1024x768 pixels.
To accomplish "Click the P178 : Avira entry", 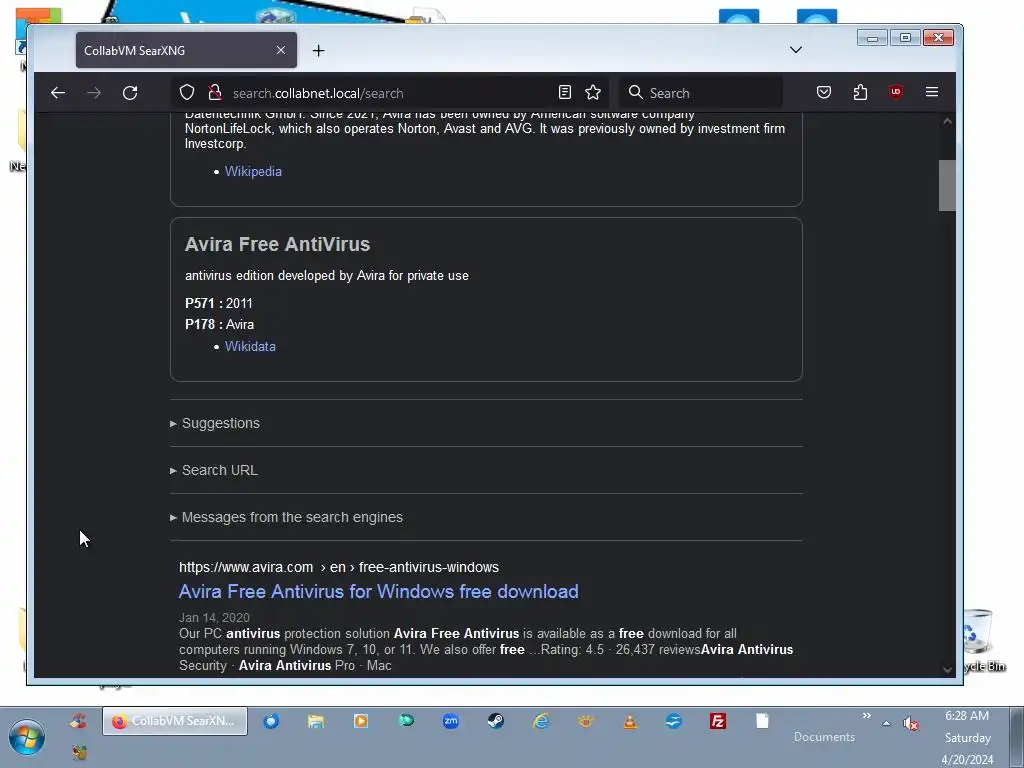I will [x=219, y=324].
